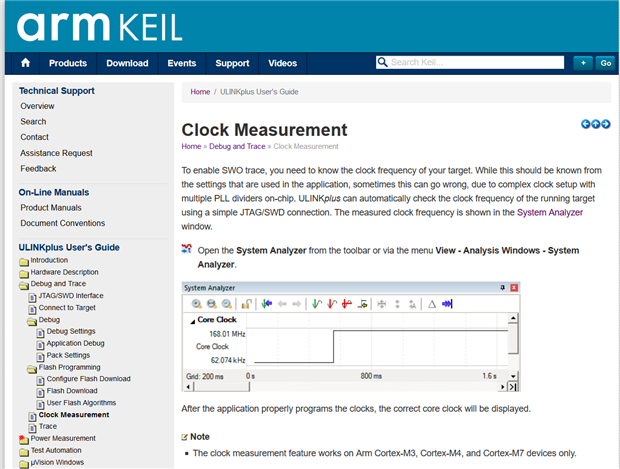Screen dimensions: 620x469
Task: Open User Flash Algorithms page
Action: tap(81, 403)
